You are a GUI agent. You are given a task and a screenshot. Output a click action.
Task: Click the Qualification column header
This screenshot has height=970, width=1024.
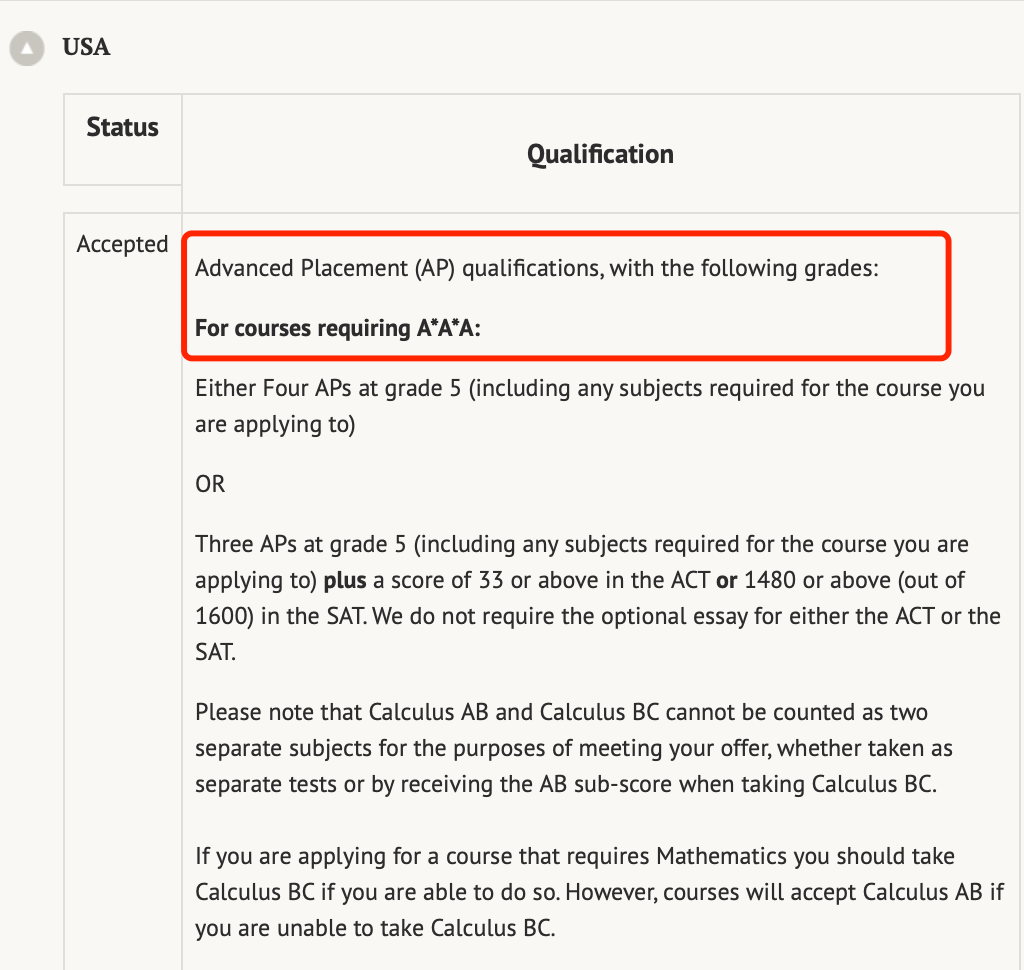coord(600,154)
